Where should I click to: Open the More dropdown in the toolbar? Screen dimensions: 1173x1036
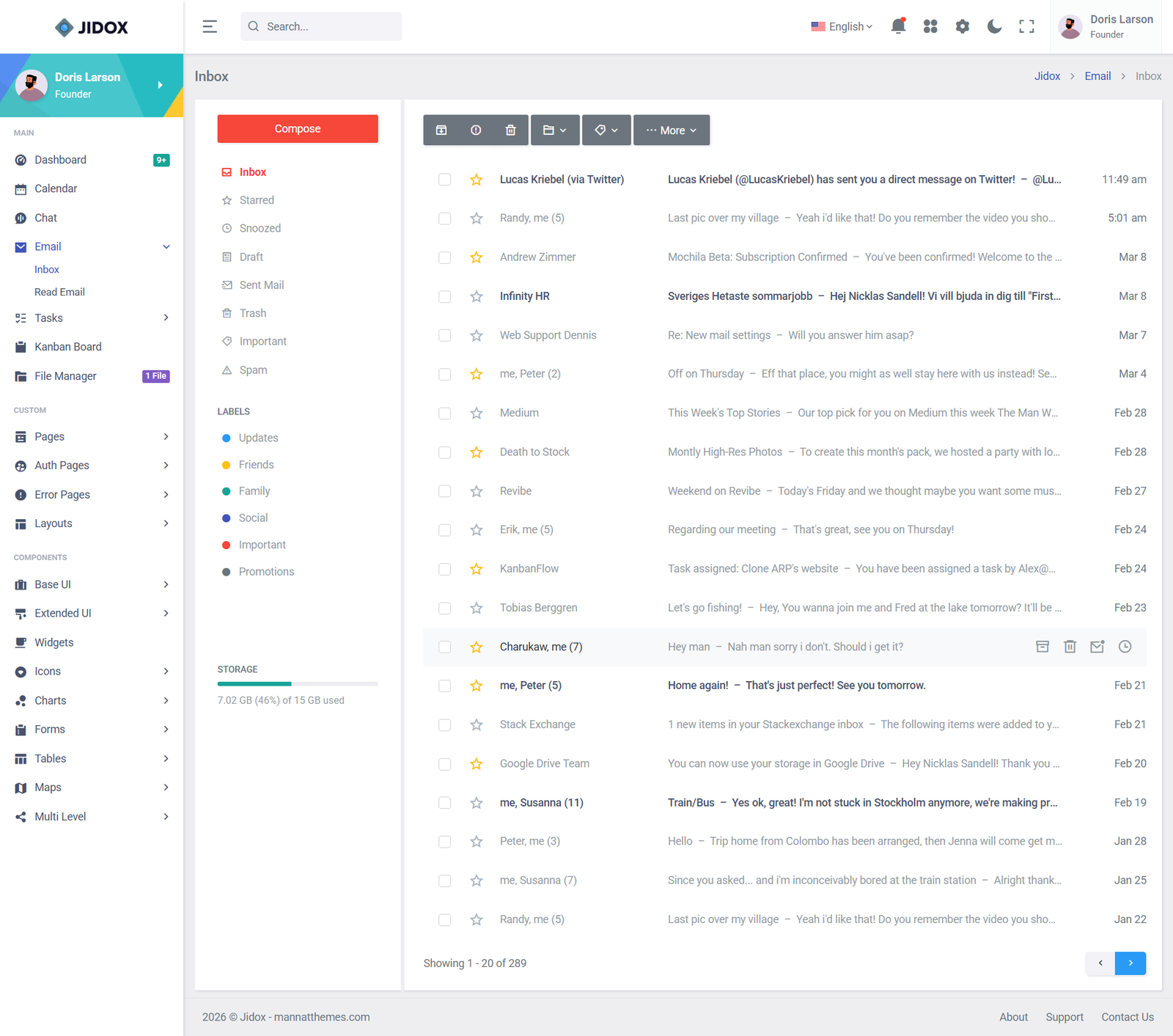coord(671,130)
